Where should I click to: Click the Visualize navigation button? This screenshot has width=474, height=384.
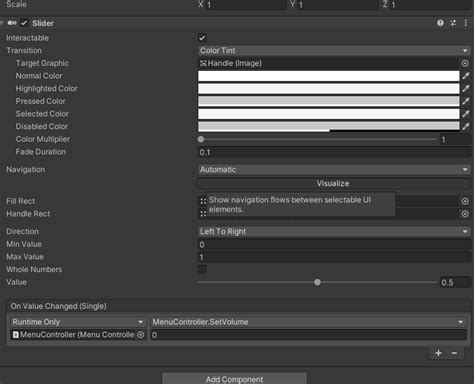(334, 183)
